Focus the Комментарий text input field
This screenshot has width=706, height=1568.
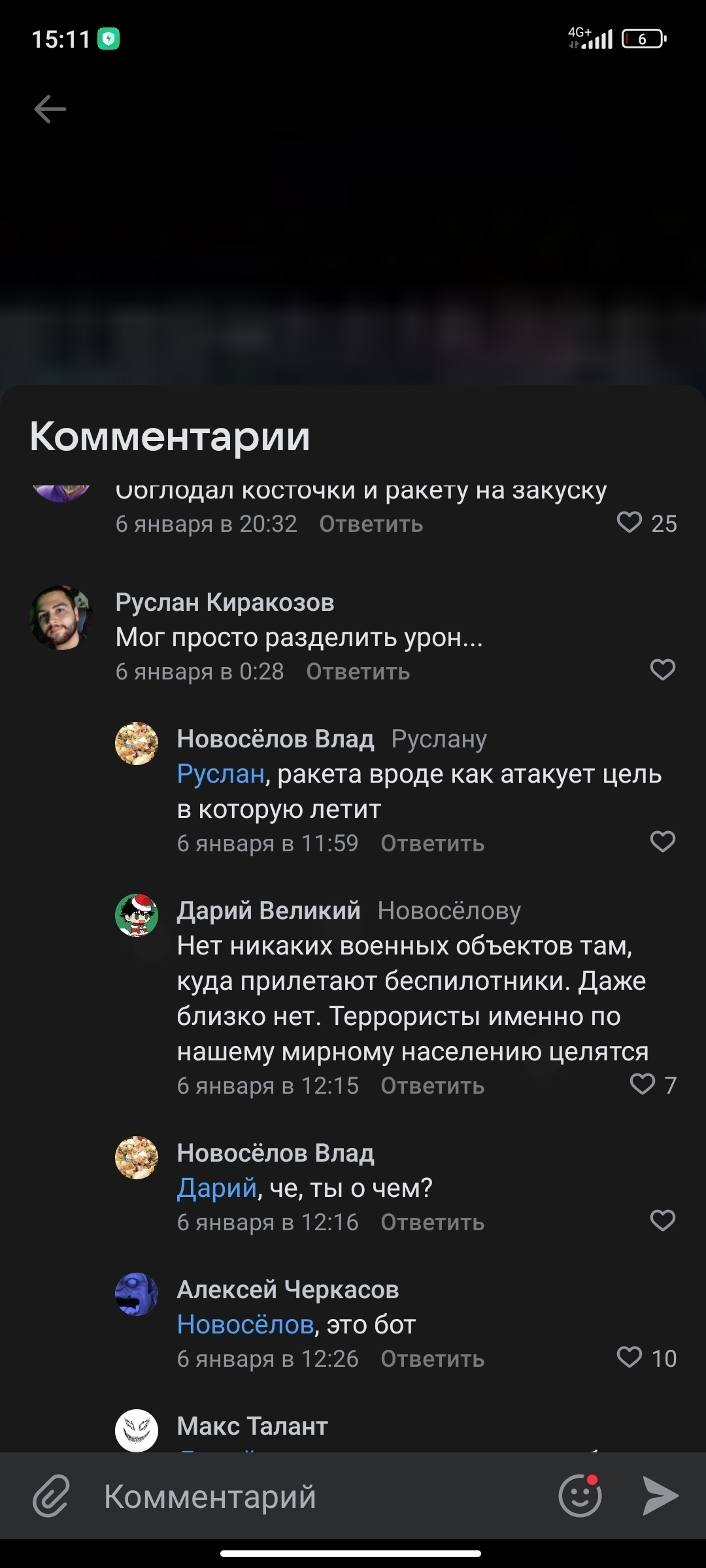[314, 1495]
